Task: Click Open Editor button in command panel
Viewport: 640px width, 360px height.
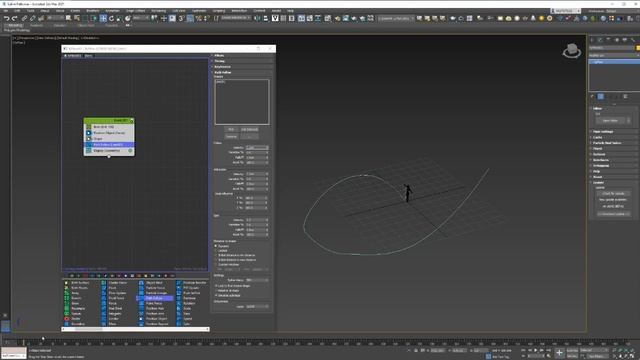Action: point(611,121)
